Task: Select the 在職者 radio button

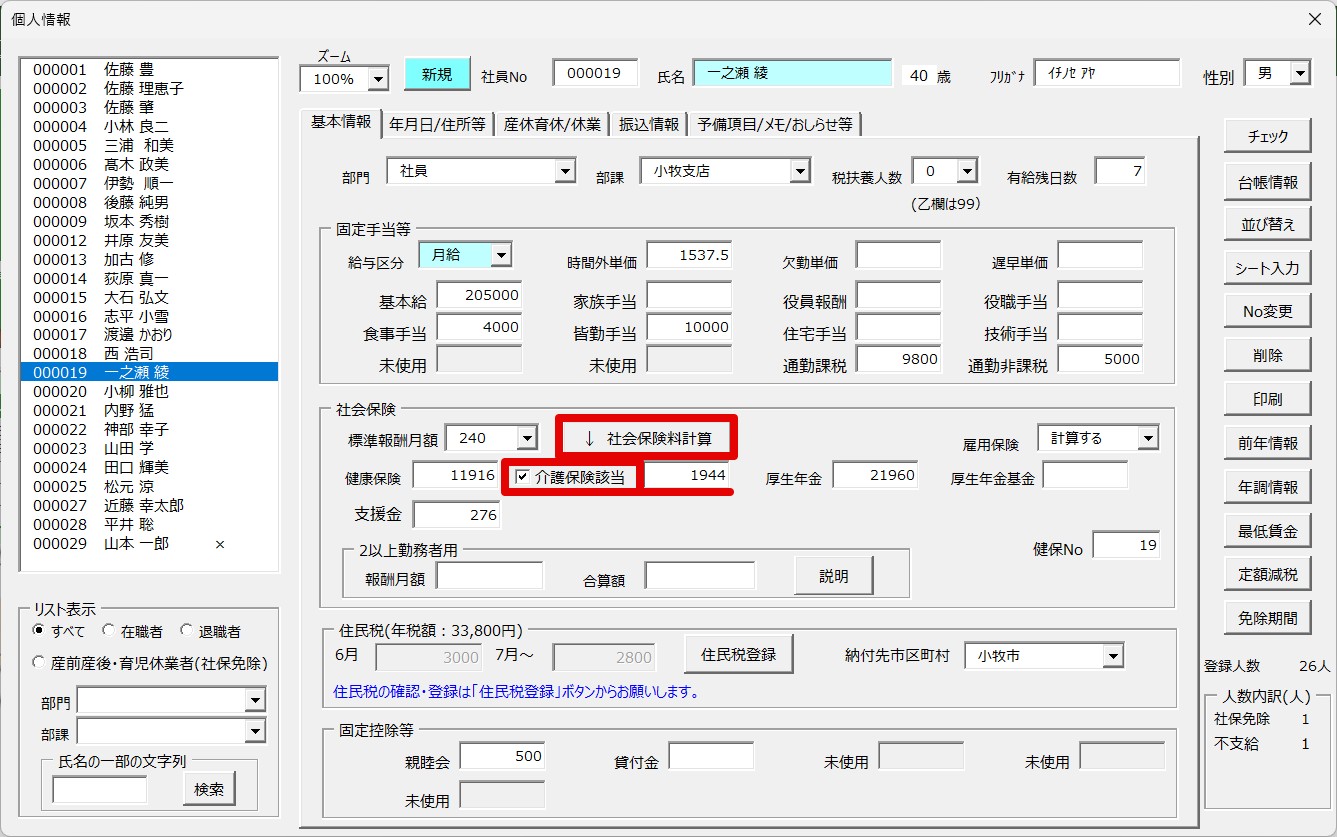Action: [x=107, y=631]
